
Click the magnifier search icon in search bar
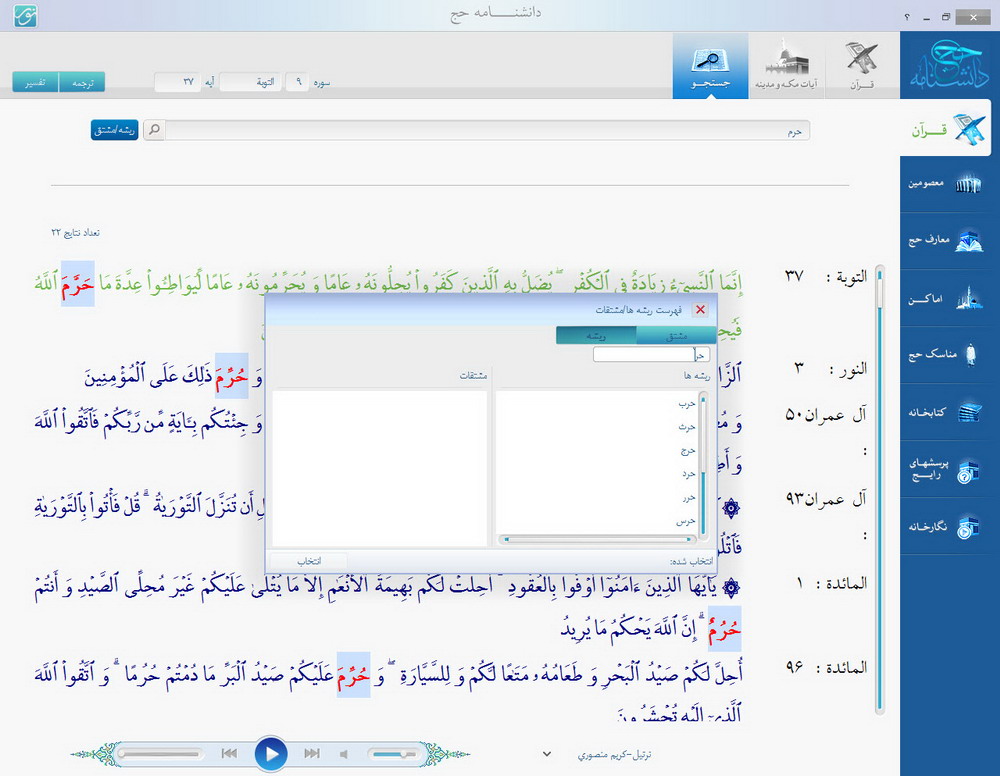[x=154, y=130]
